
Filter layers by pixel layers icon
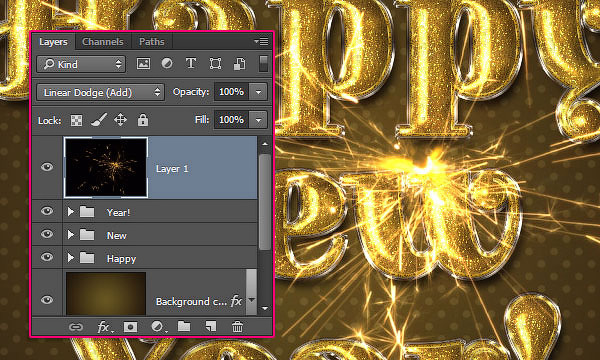click(x=143, y=64)
